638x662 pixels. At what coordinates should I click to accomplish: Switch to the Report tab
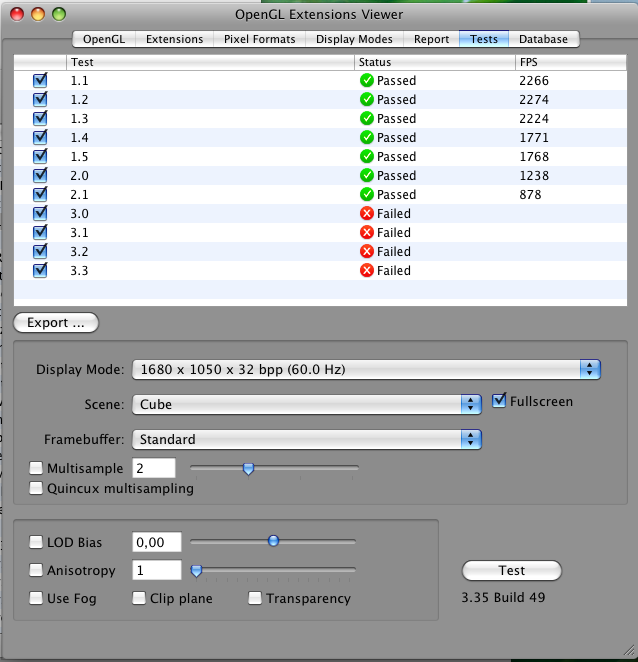(431, 39)
